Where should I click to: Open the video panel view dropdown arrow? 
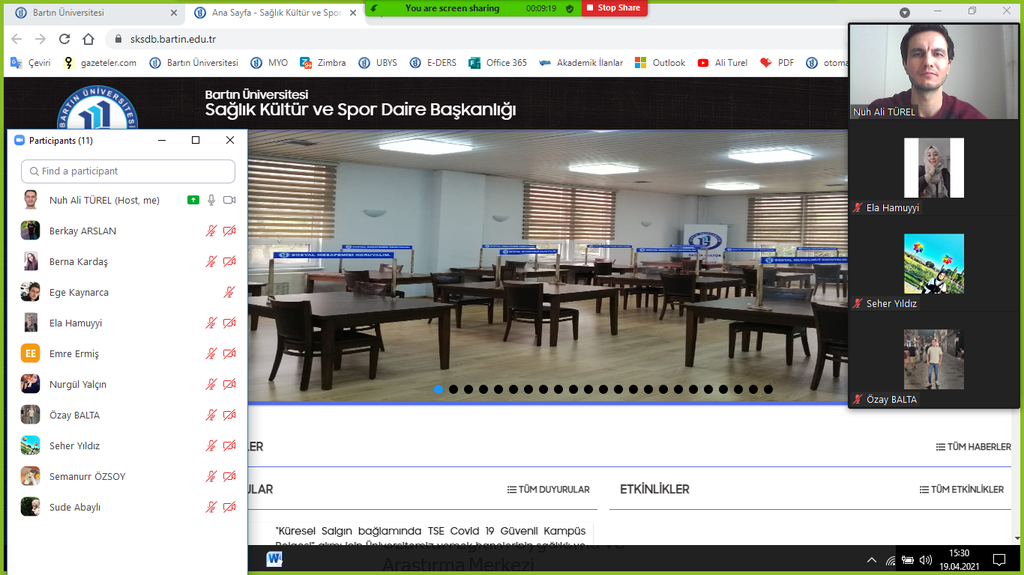(904, 12)
